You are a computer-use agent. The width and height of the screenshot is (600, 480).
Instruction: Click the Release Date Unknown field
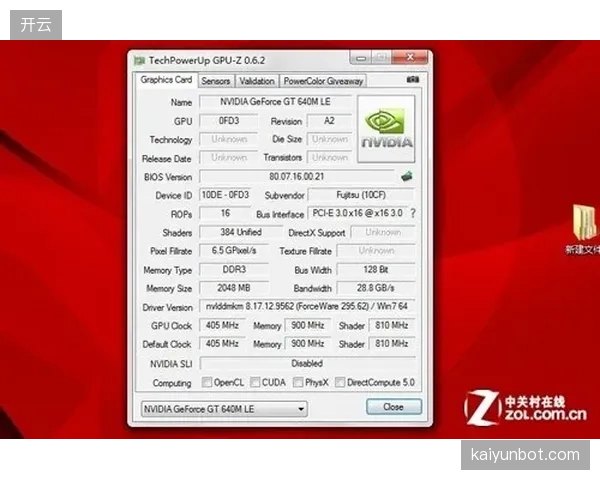click(x=228, y=158)
